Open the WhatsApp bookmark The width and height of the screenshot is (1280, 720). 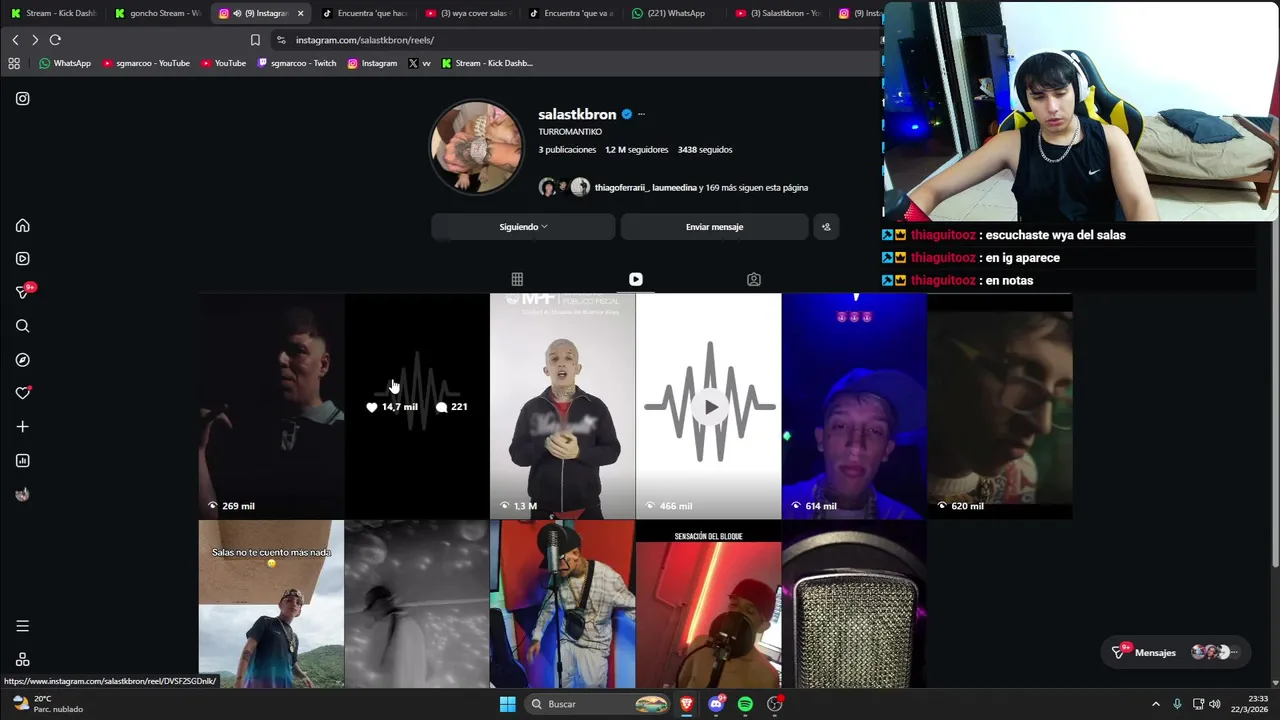(x=64, y=63)
